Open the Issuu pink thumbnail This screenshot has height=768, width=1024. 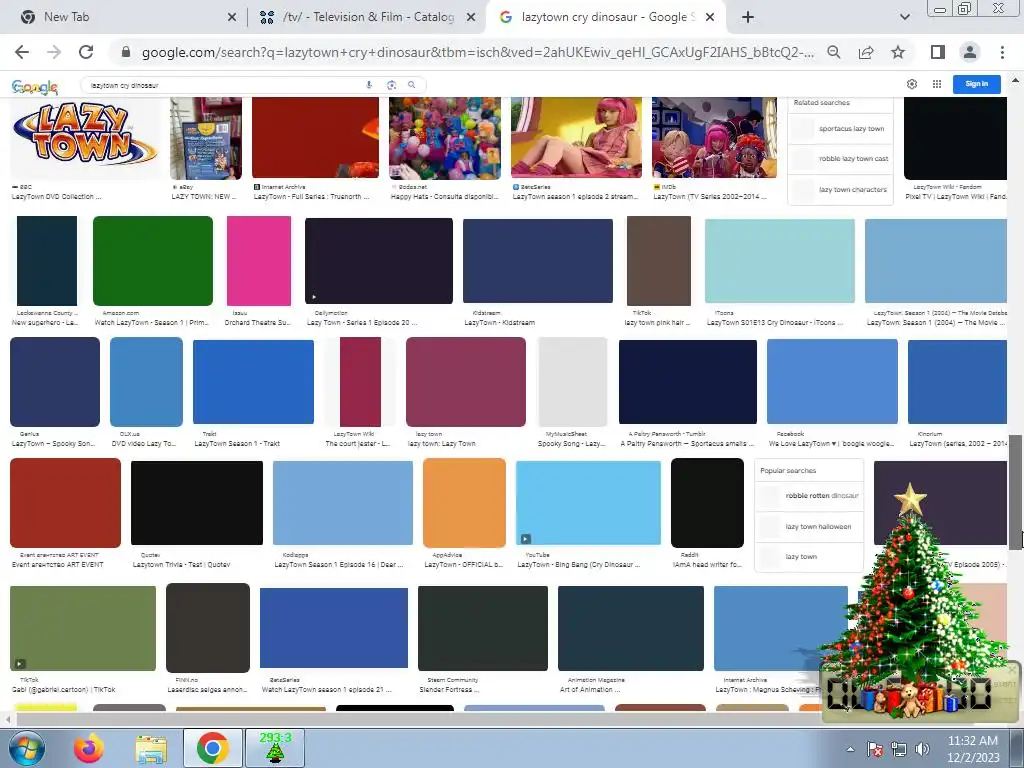259,261
